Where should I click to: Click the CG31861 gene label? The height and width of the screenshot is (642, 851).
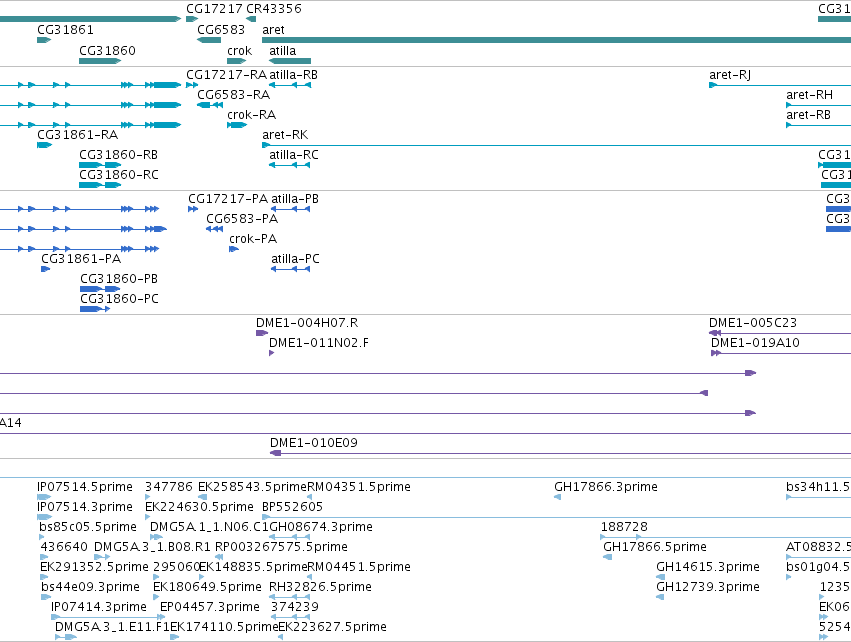click(x=65, y=30)
